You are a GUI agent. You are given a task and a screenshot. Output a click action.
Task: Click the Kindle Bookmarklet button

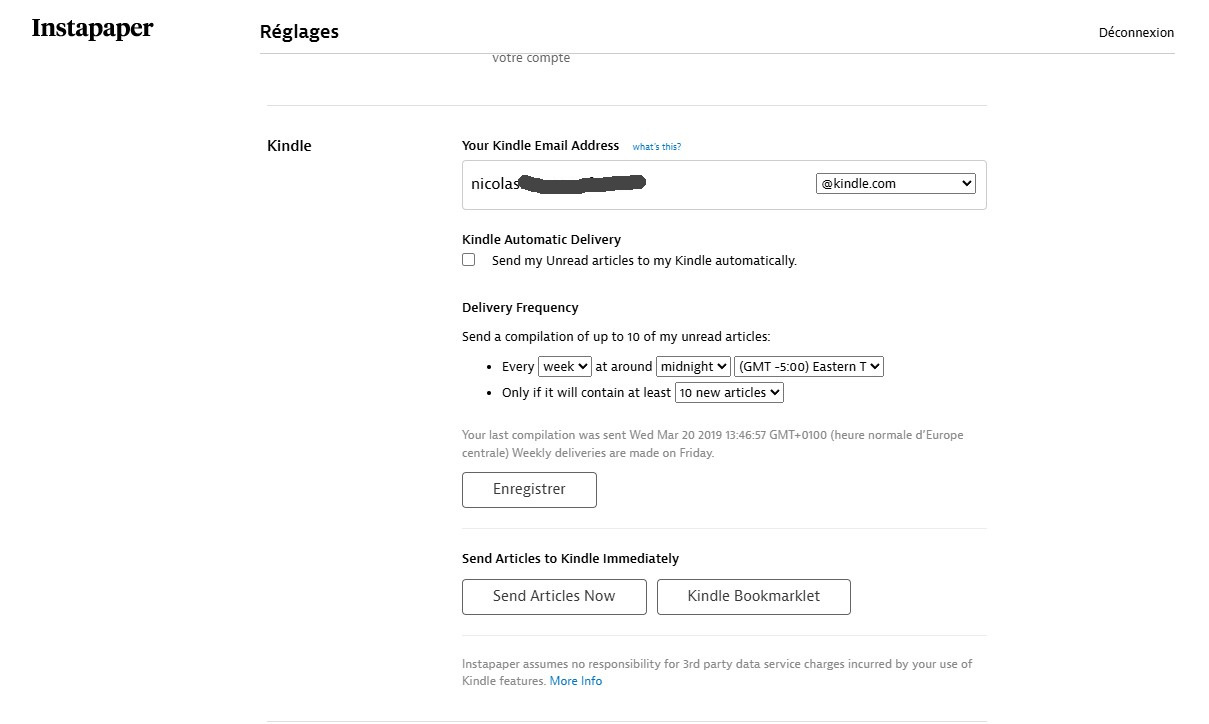[x=753, y=596]
